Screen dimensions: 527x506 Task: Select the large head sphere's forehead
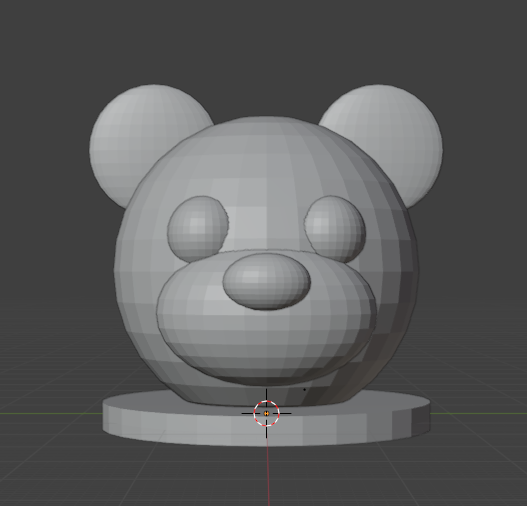[266, 161]
